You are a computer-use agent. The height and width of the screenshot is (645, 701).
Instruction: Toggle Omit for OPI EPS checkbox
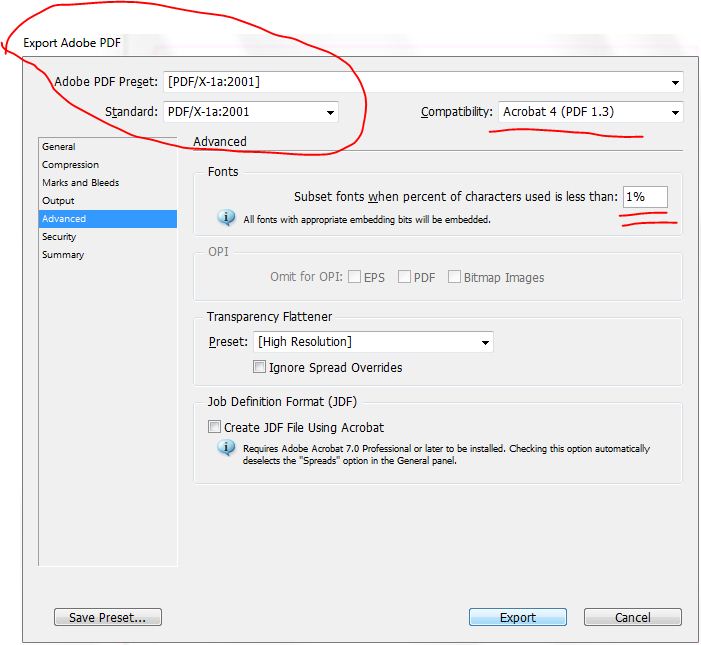(x=355, y=277)
